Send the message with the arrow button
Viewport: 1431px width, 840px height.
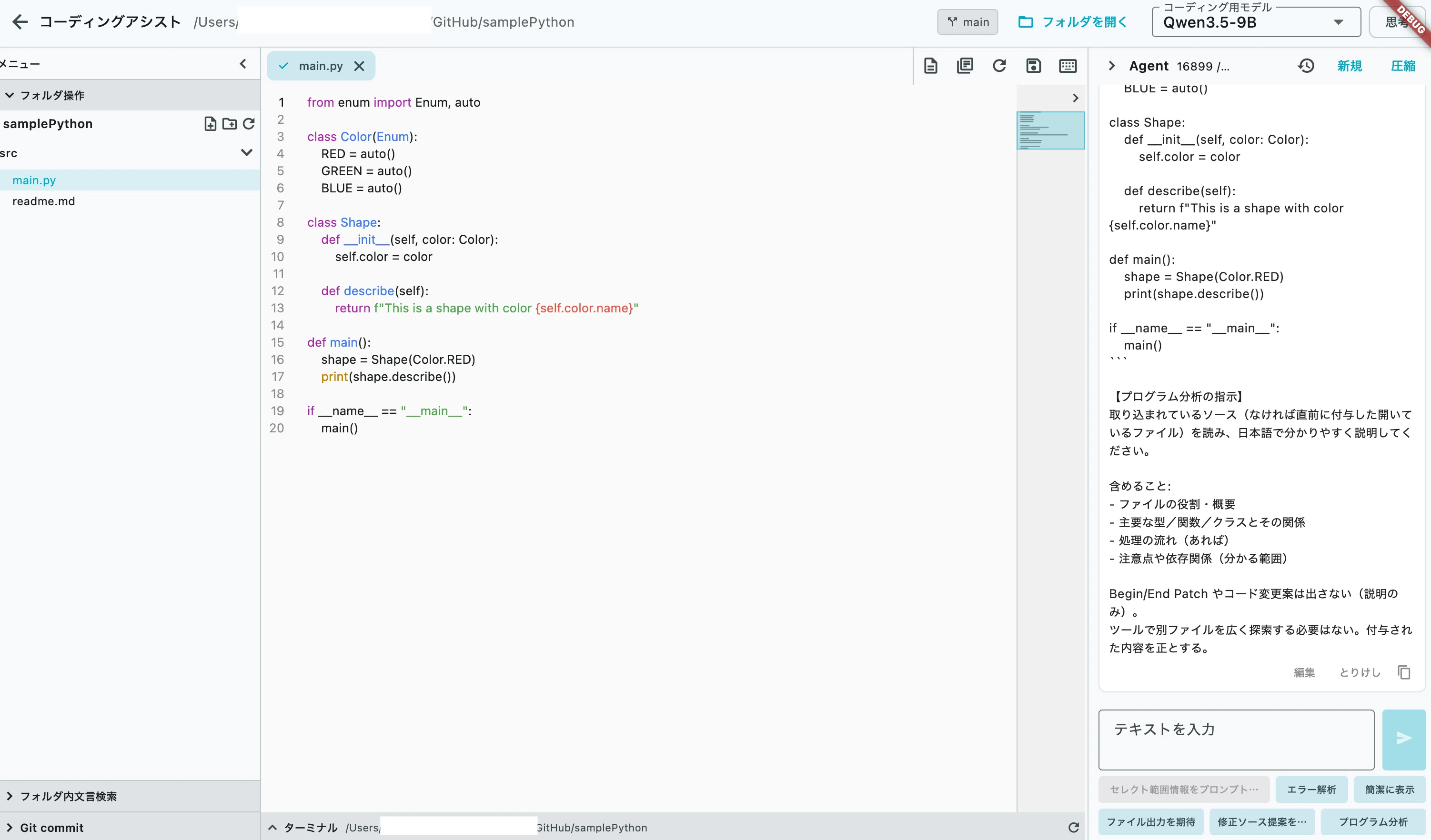[x=1404, y=739]
